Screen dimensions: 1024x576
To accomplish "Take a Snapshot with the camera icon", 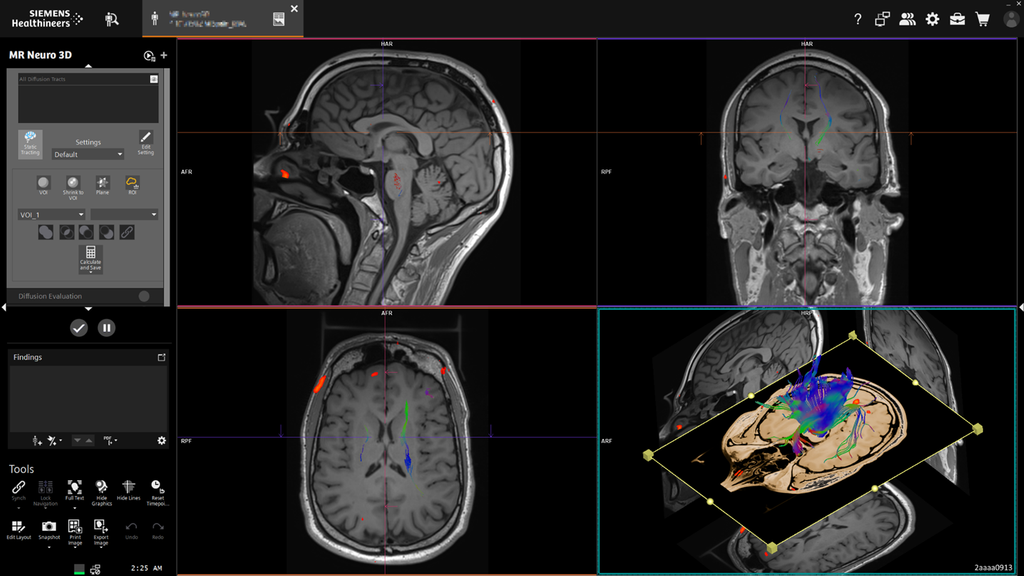I will coord(48,527).
